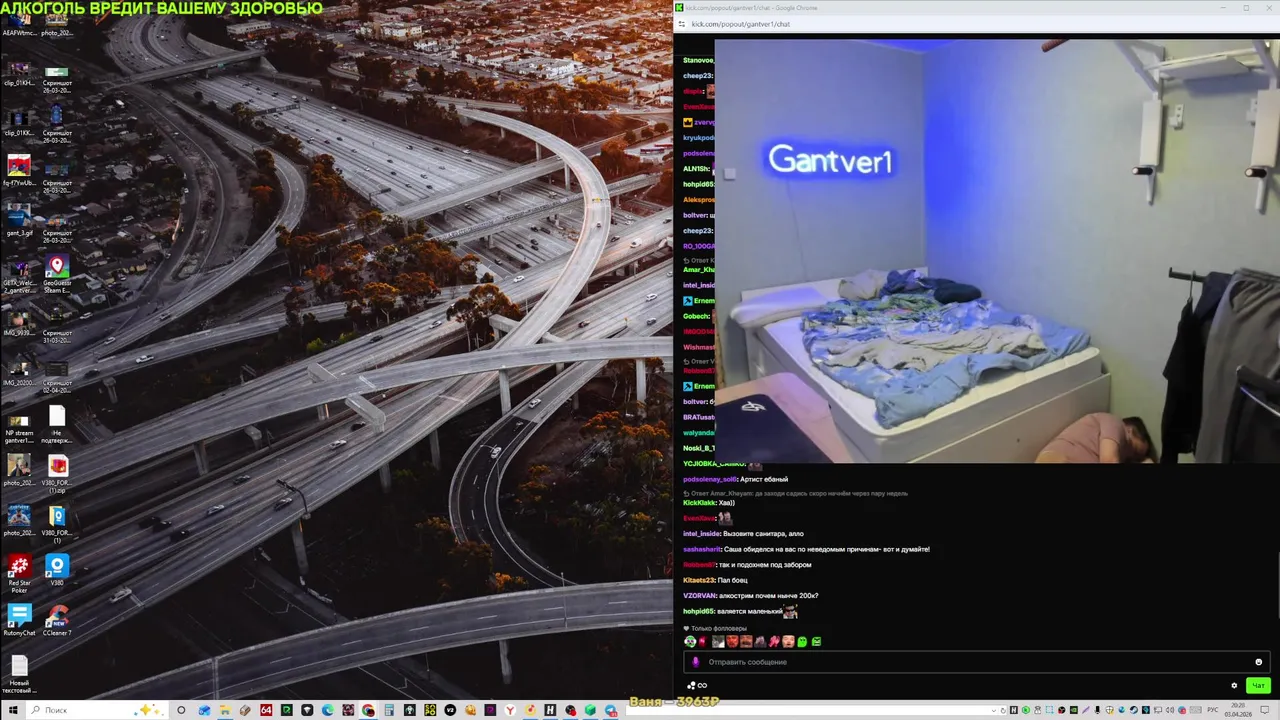Open intel_inside username in the chat

click(701, 534)
